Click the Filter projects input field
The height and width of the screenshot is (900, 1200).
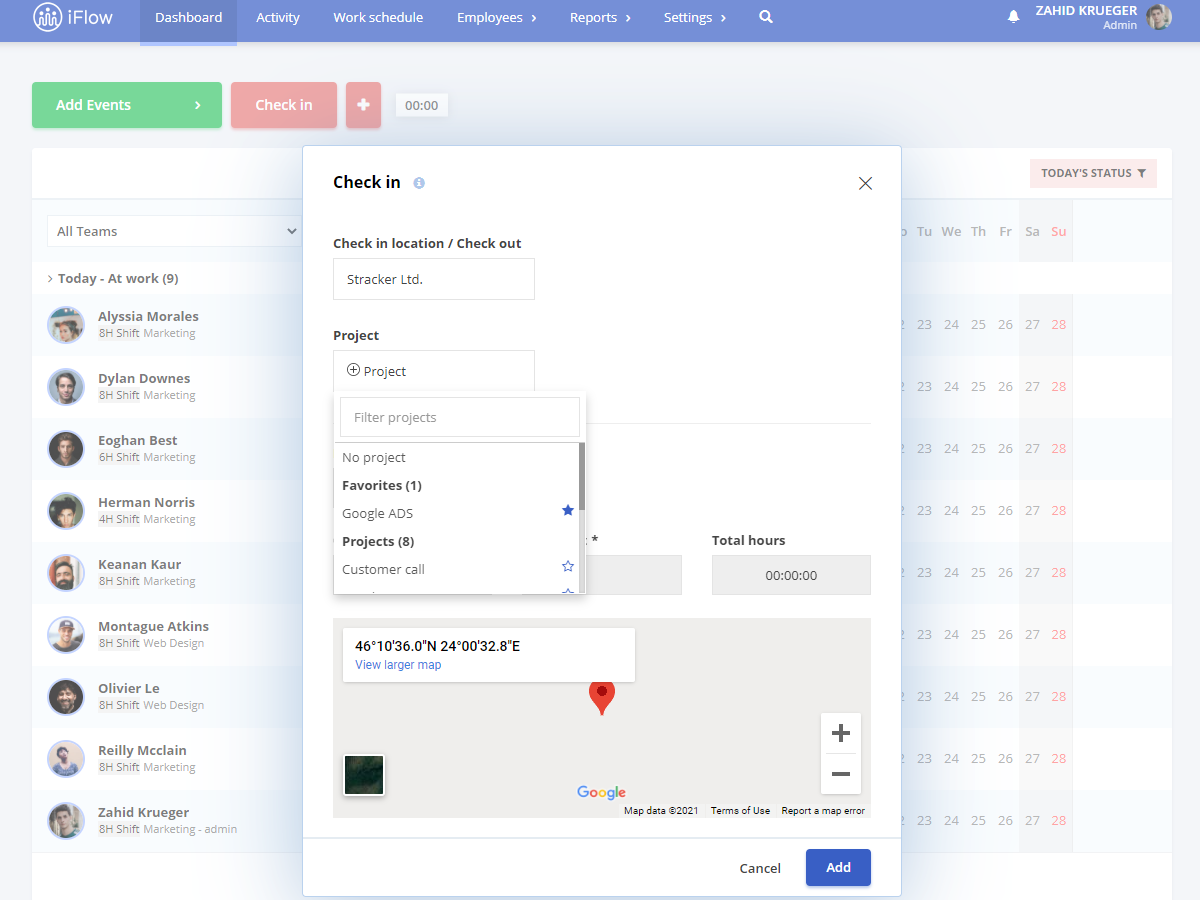click(x=460, y=417)
